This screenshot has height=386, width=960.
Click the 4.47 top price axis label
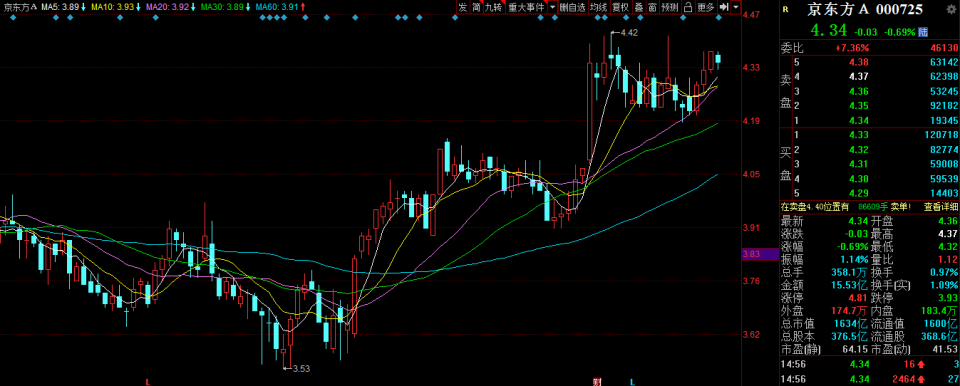coord(751,14)
